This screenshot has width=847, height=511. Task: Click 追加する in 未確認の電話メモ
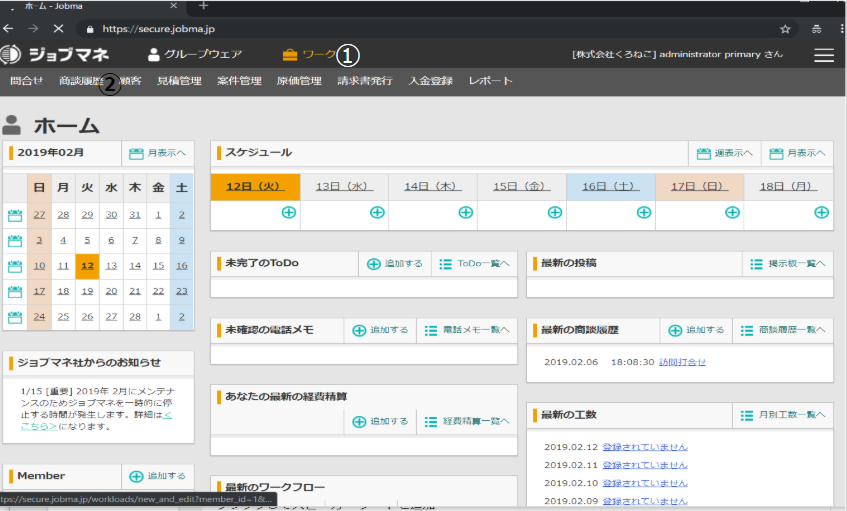tap(380, 330)
